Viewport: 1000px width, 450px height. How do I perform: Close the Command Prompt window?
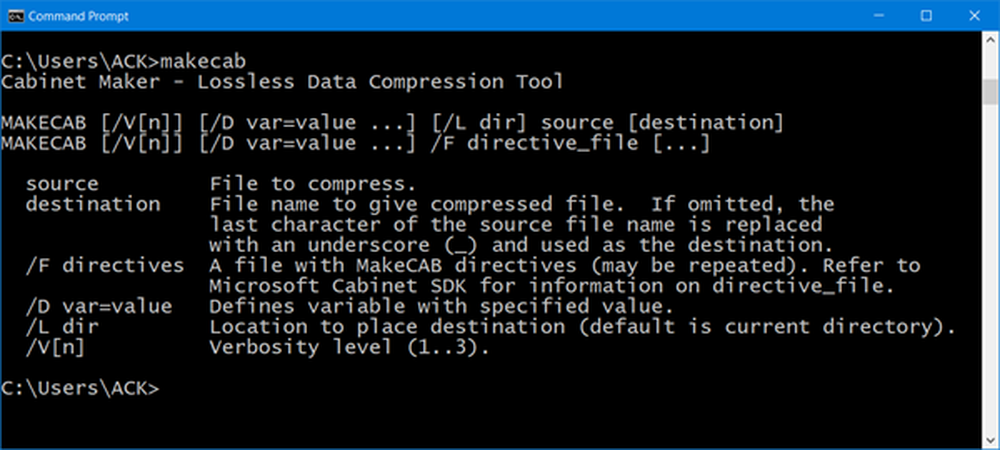click(973, 15)
